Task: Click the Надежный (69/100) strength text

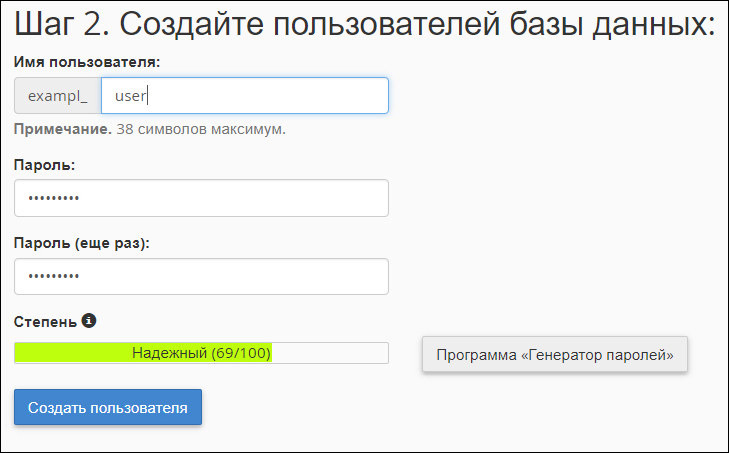Action: (x=201, y=353)
